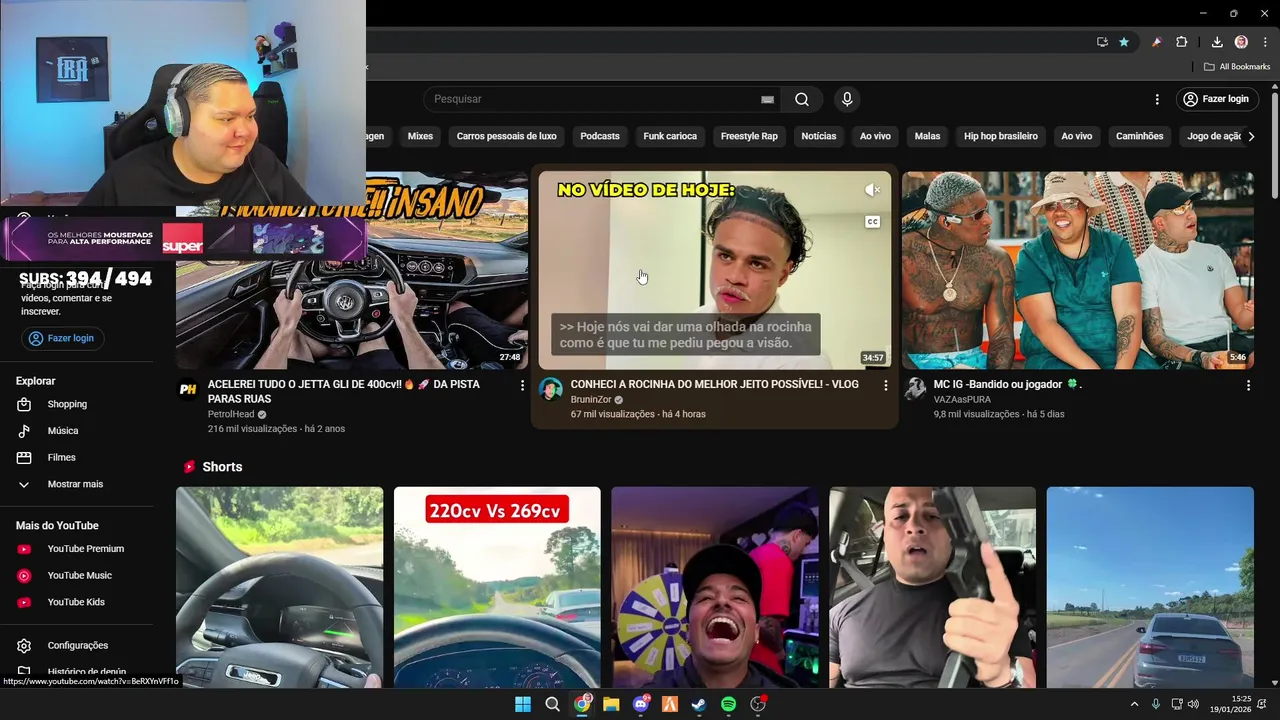Toggle closed captions CC on preview
Screen dimensions: 1280x720
(872, 222)
